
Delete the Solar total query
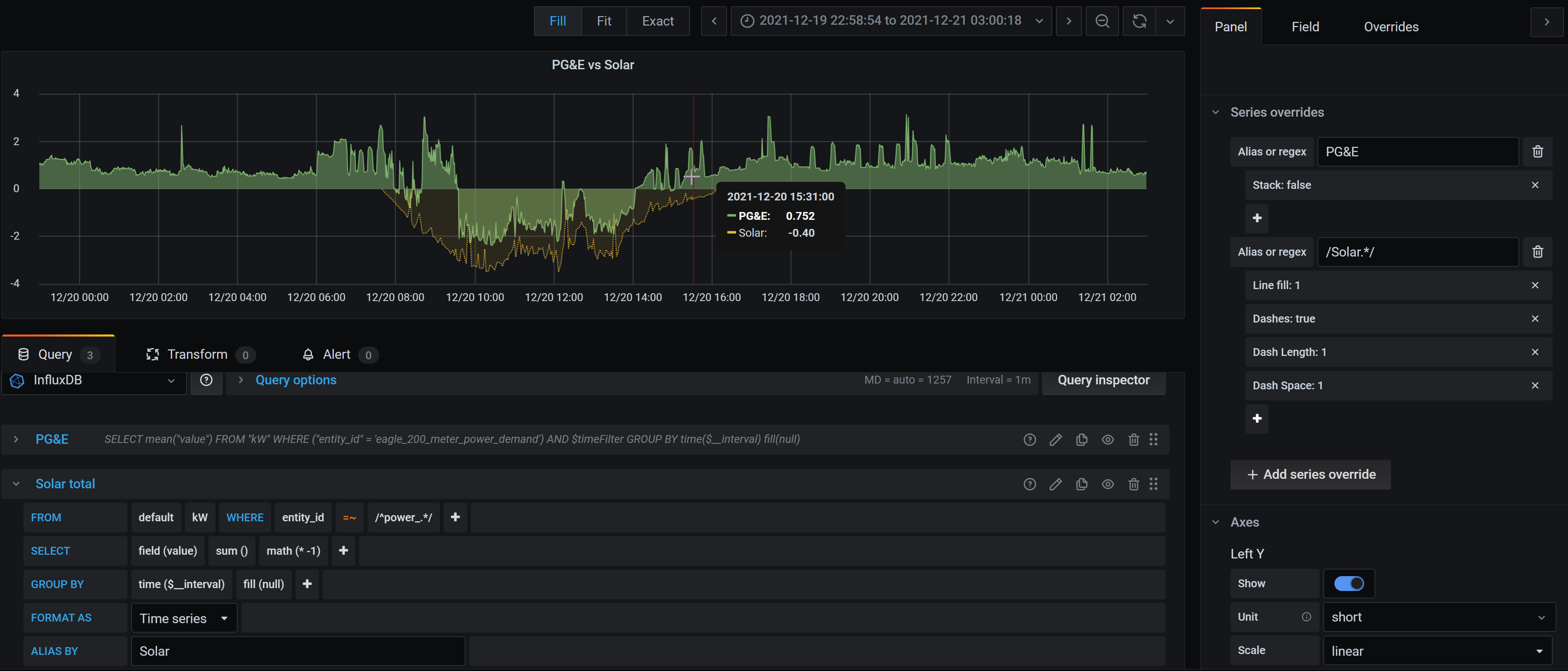click(x=1133, y=484)
